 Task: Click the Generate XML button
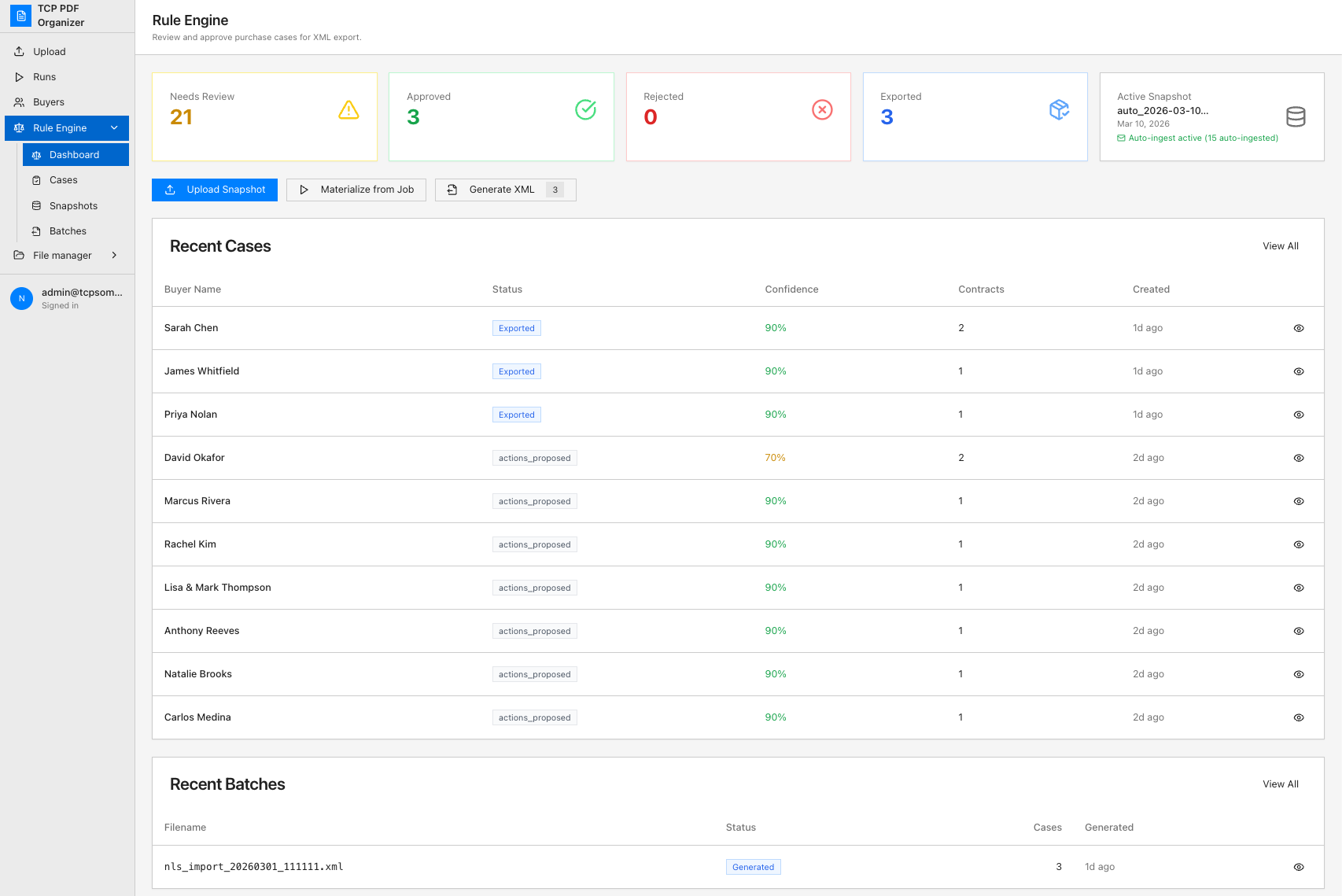(506, 190)
